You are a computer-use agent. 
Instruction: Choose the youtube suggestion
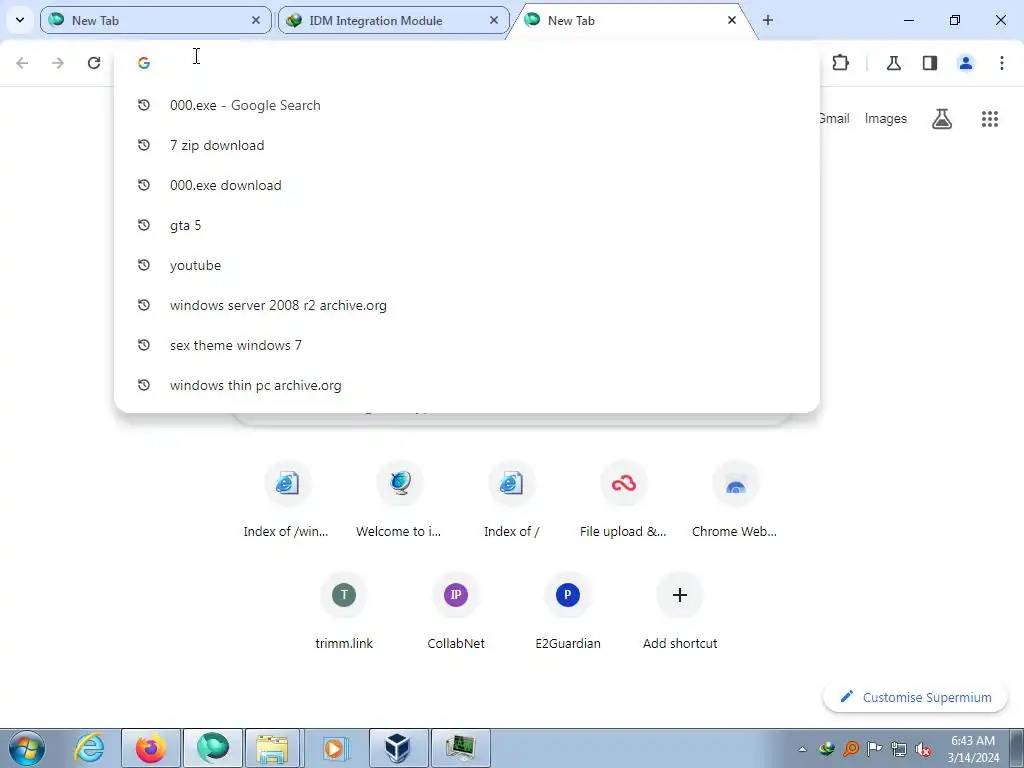tap(467, 265)
